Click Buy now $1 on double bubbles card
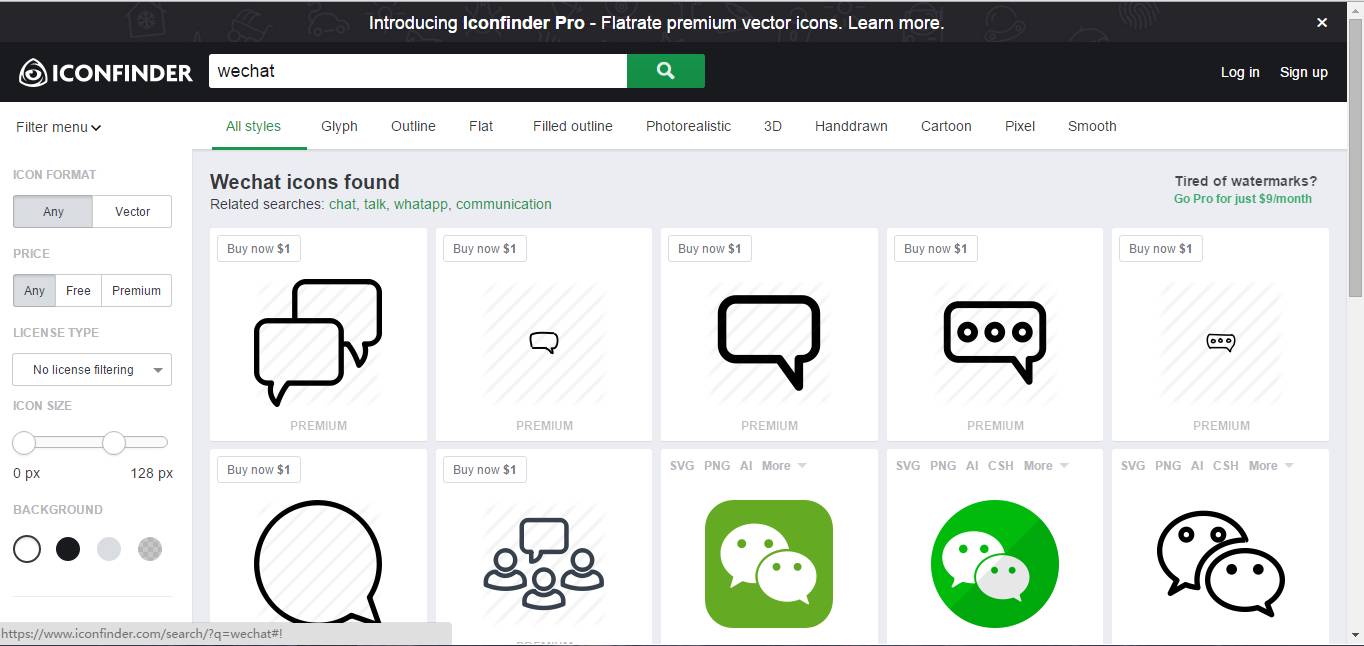This screenshot has width=1364, height=646. (259, 249)
